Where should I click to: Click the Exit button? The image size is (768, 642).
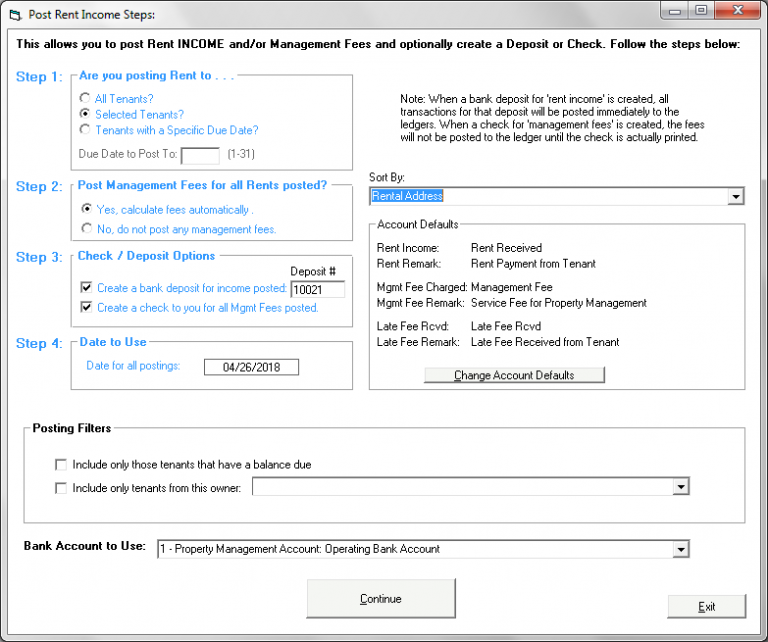[706, 606]
